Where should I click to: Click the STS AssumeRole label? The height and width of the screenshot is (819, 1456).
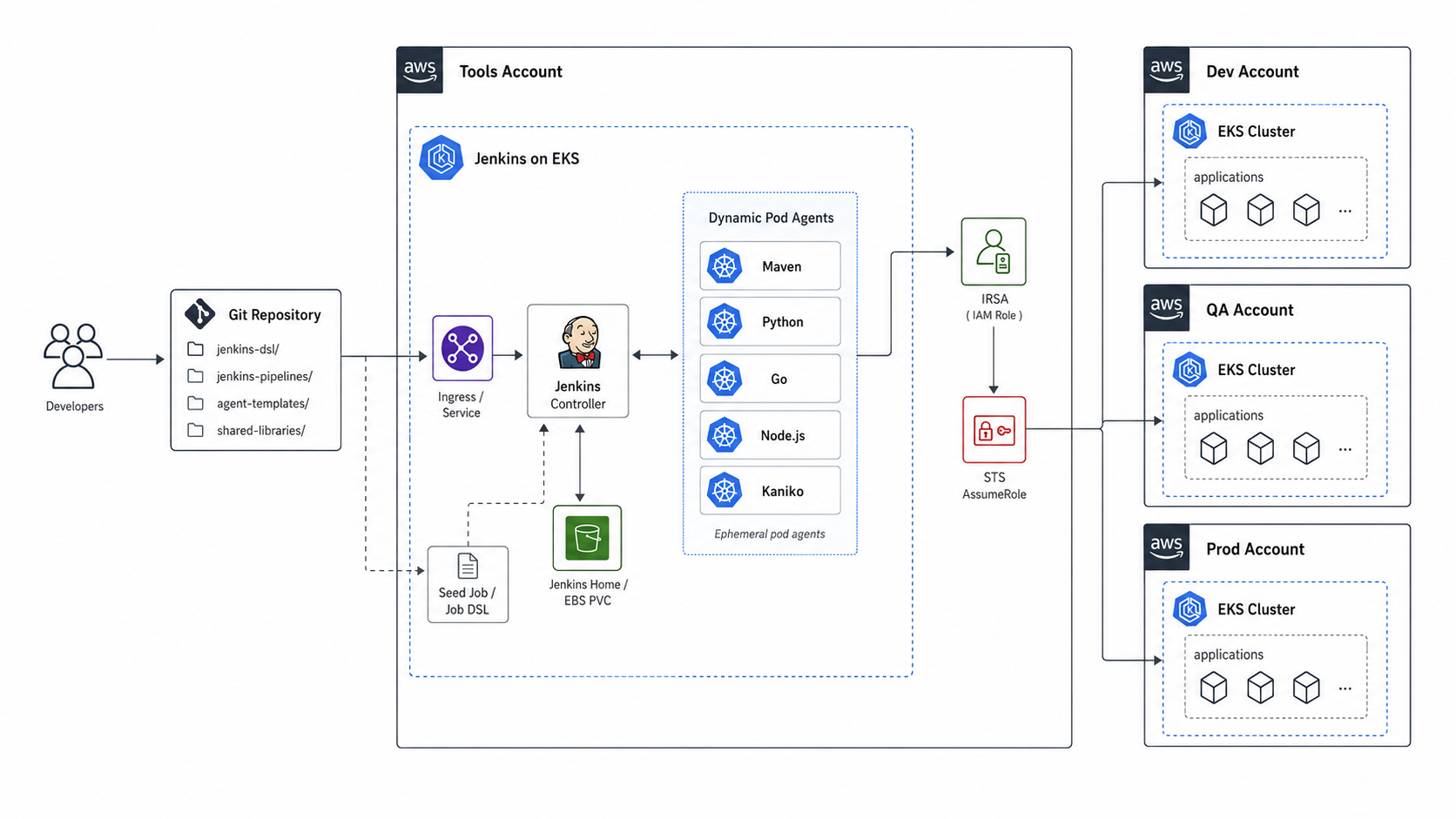click(x=994, y=486)
